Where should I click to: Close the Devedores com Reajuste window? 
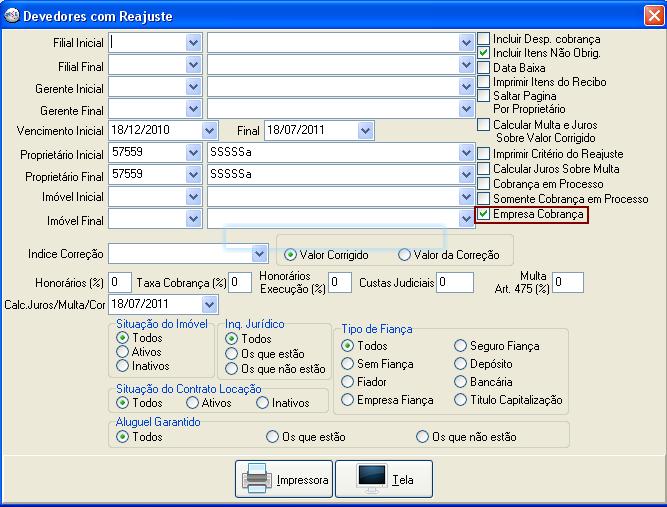[651, 14]
